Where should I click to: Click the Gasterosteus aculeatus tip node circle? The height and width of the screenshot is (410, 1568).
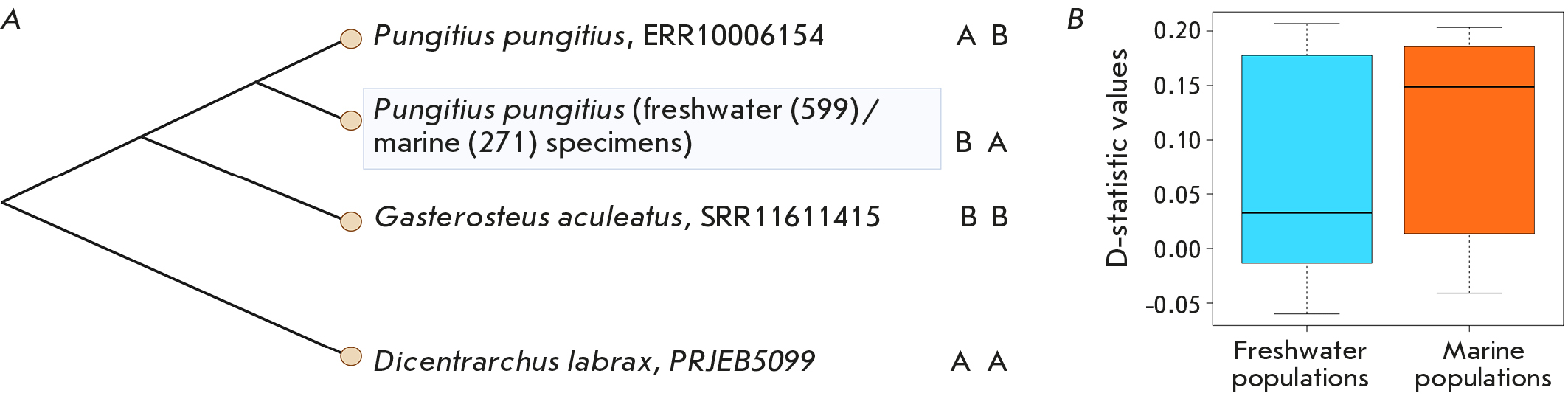350,221
